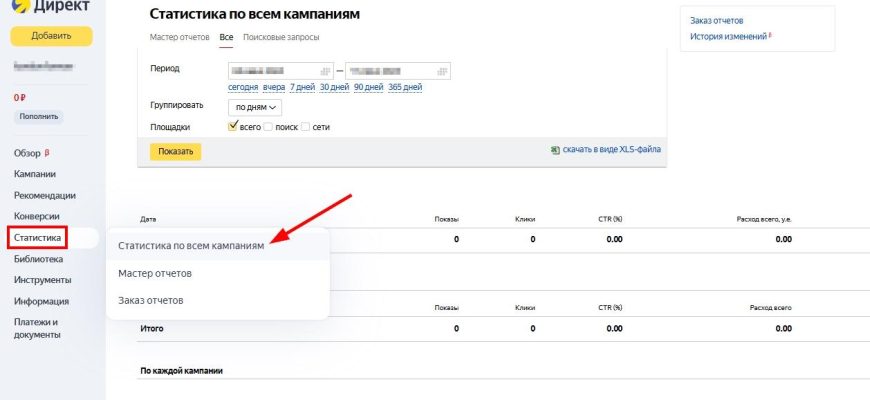Enable the 'поиск' platforms checkbox
Image resolution: width=870 pixels, height=400 pixels.
(267, 127)
